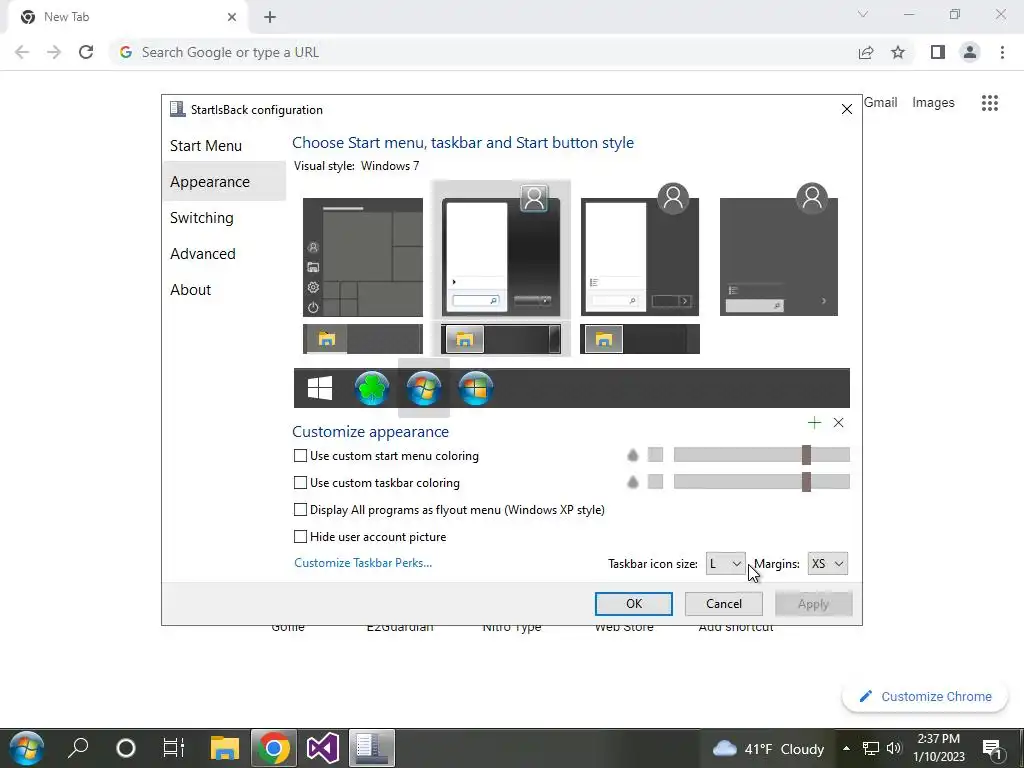Pick the Windows 7 glass orb Start button

pyautogui.click(x=424, y=388)
